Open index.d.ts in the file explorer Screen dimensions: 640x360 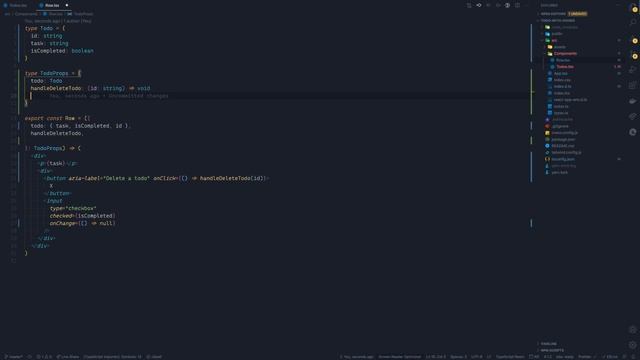(562, 87)
